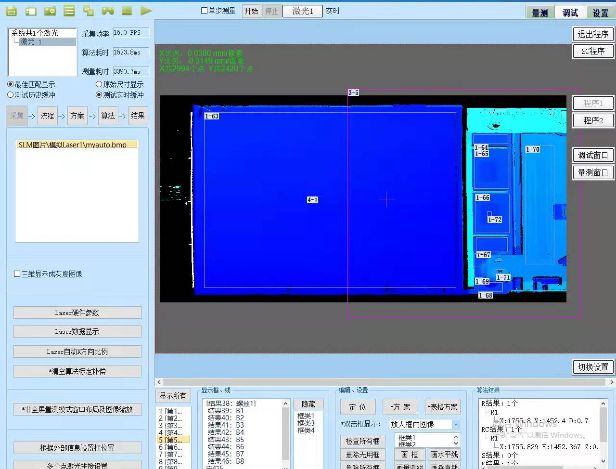Click the 1-68 region label in the image
Viewport: 616px width, 469px height.
[486, 295]
